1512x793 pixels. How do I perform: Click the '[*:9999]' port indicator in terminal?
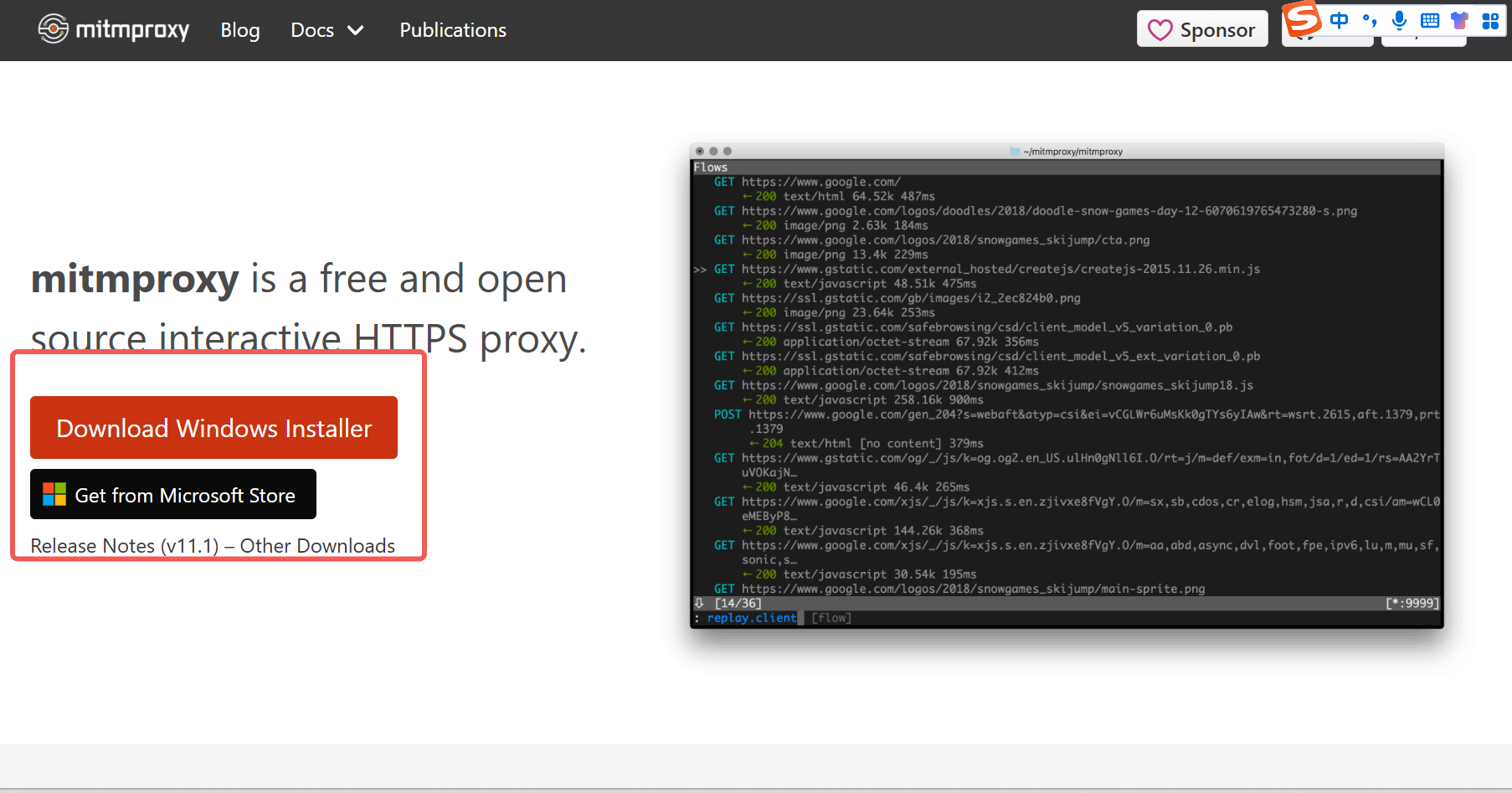coord(1412,603)
